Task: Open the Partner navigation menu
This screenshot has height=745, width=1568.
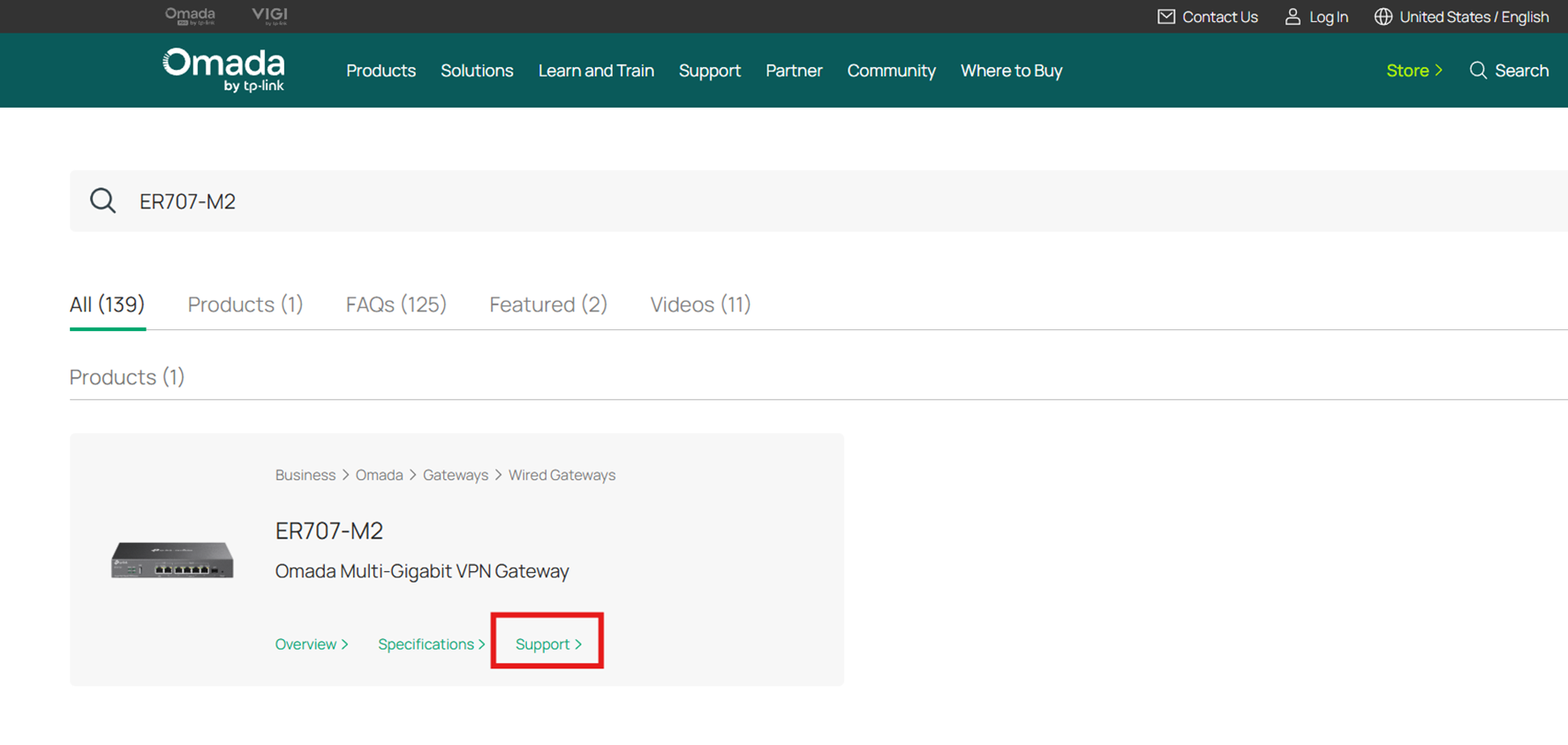Action: 794,71
